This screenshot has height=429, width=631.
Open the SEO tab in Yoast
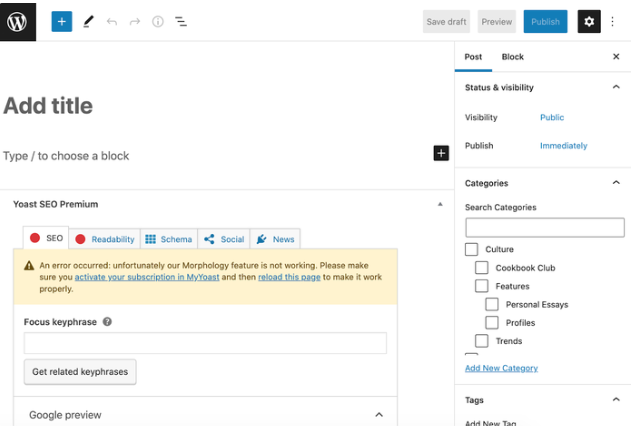[x=46, y=238]
